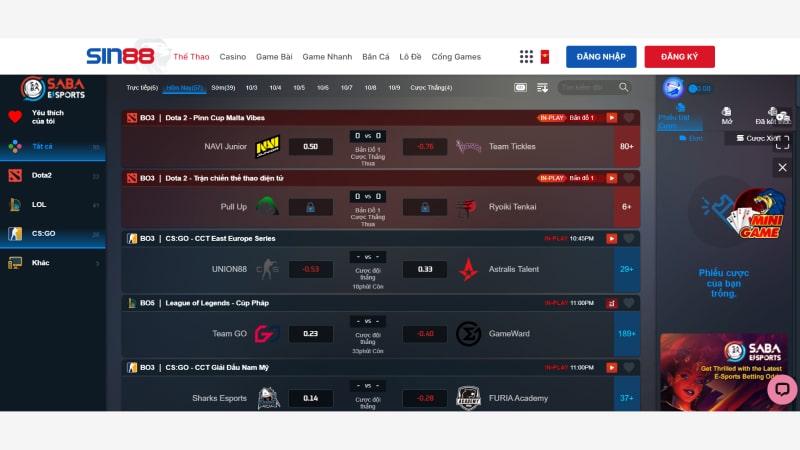800x450 pixels.
Task: Play Trận chiến thể thao điện tử stream
Action: click(x=611, y=178)
